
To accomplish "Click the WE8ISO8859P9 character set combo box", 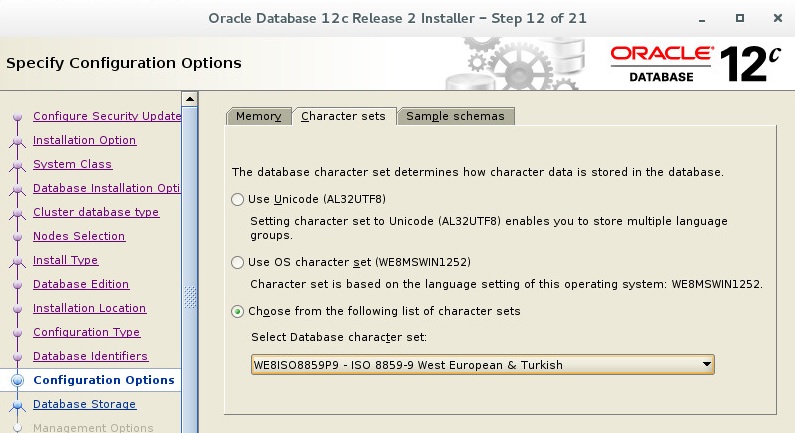I will coord(482,365).
